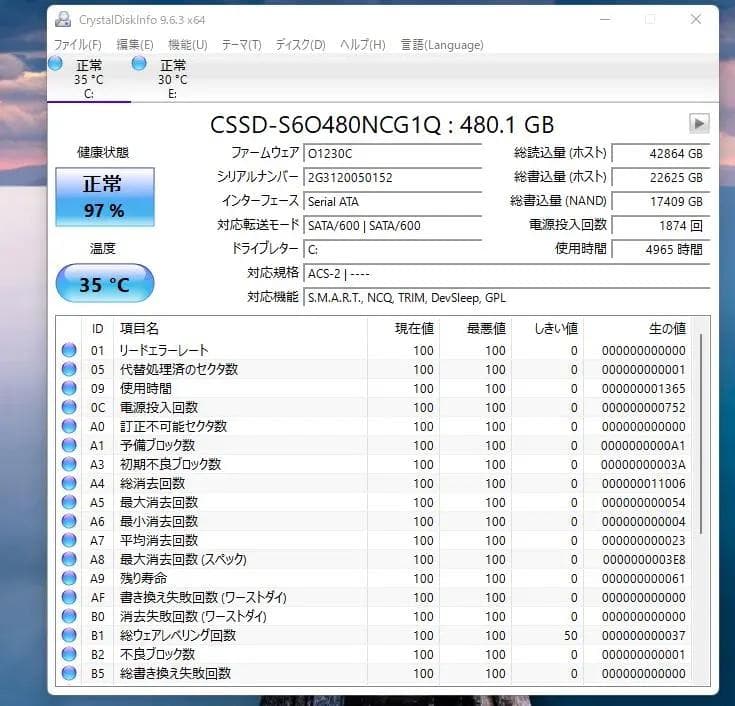Click total host writes value 22625 GB
Image resolution: width=735 pixels, height=706 pixels.
pyautogui.click(x=661, y=178)
